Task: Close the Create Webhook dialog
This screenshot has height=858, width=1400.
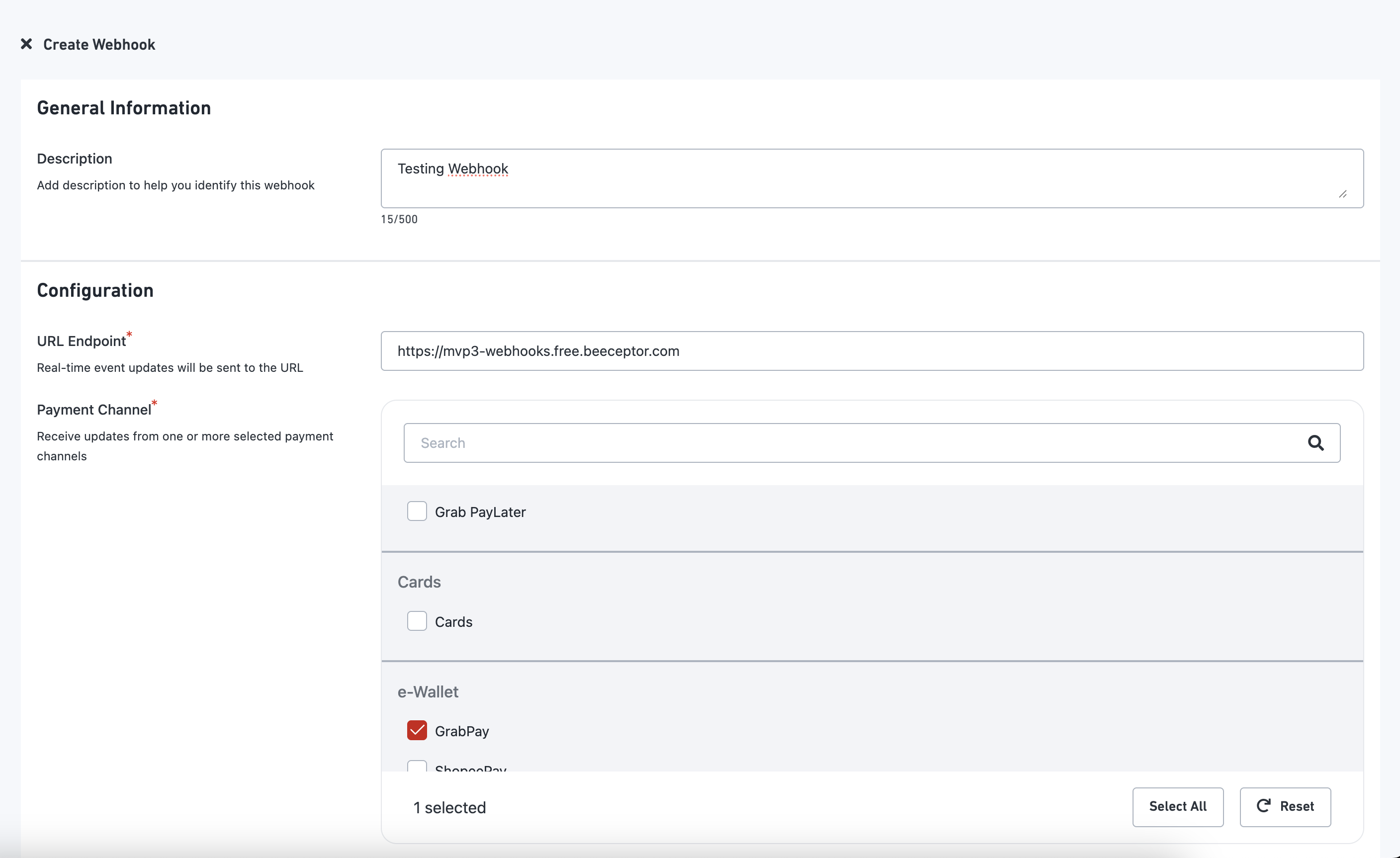Action: pyautogui.click(x=26, y=44)
